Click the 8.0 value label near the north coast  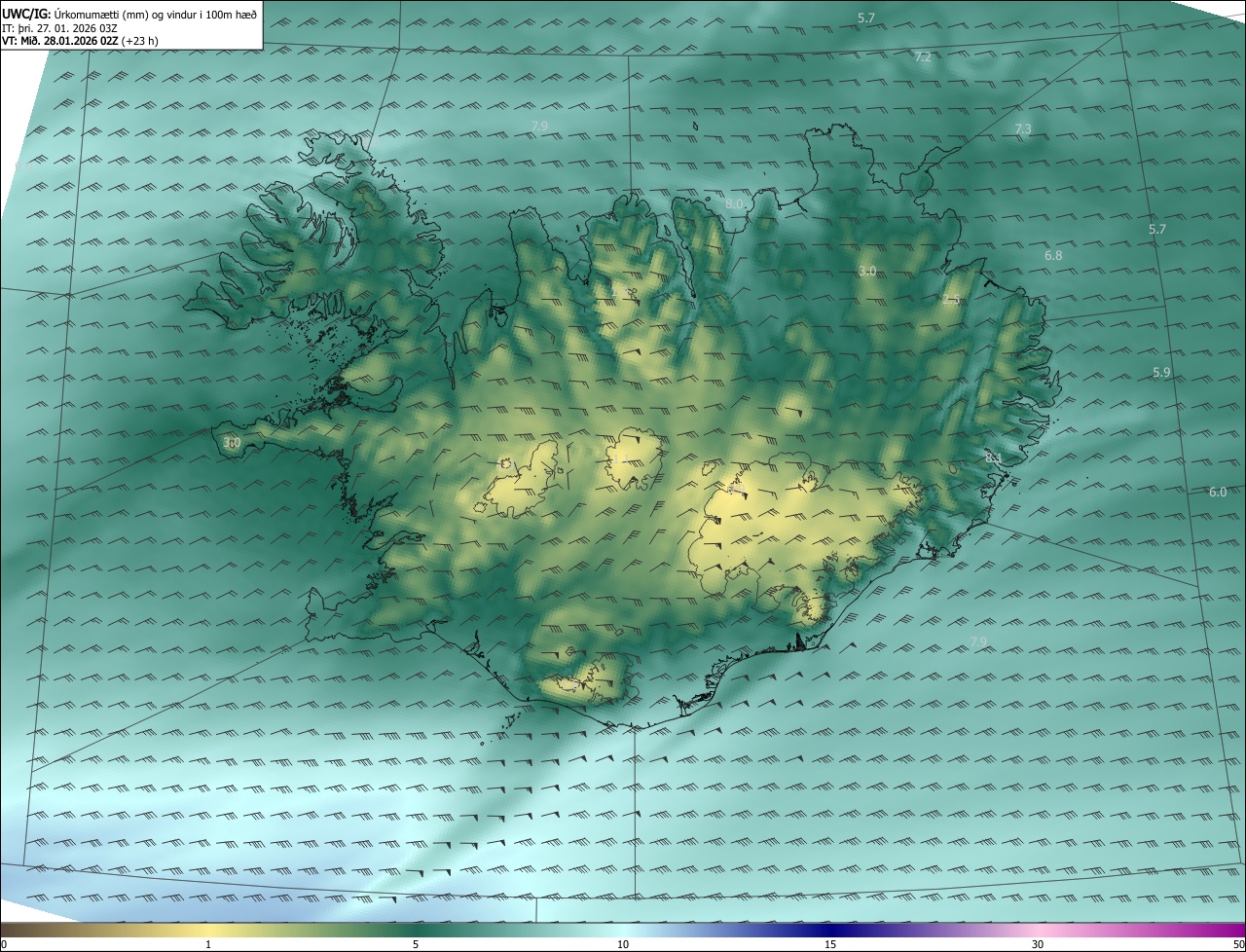click(x=734, y=203)
